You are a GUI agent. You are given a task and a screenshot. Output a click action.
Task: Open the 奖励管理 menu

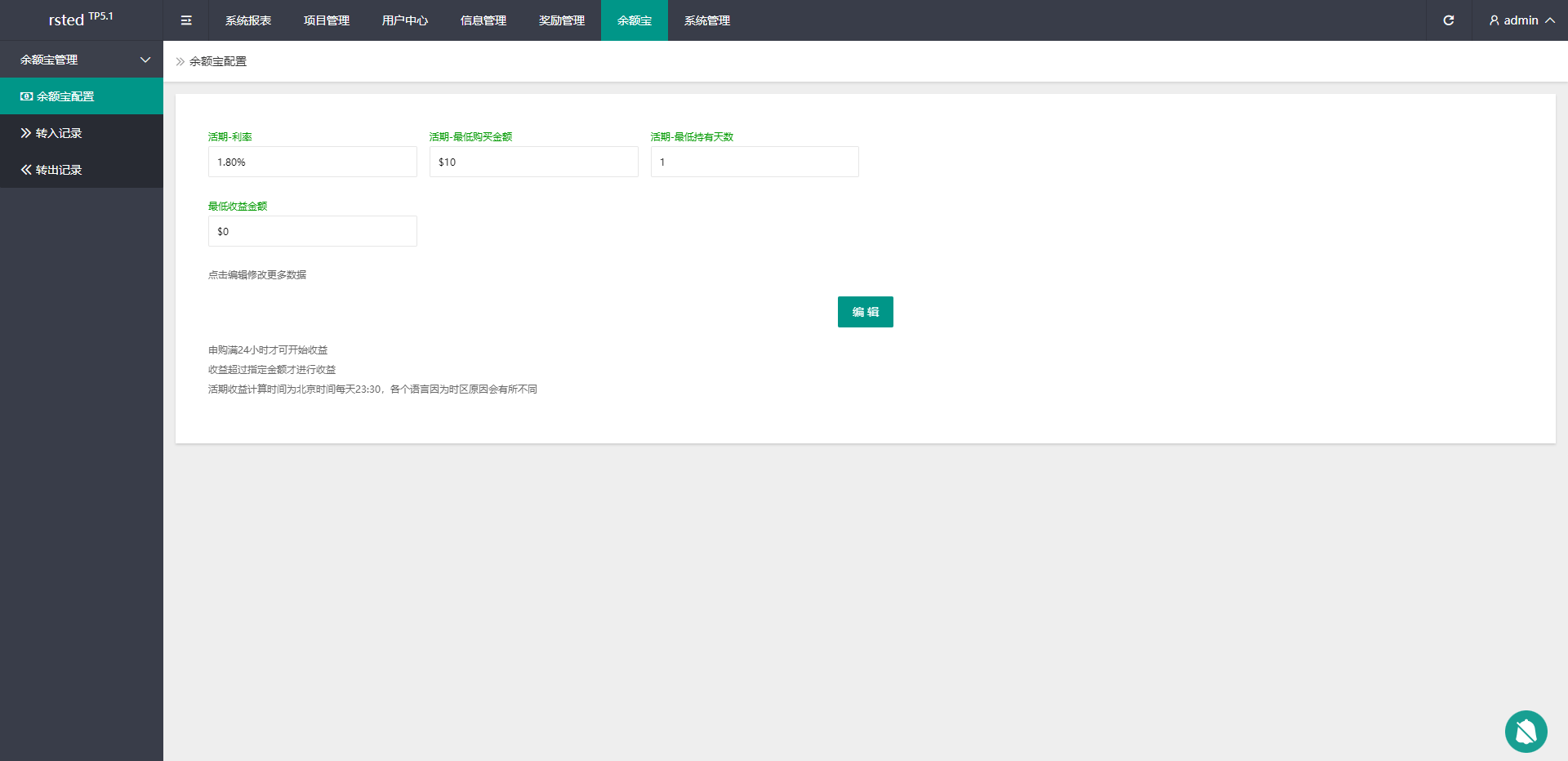(x=562, y=20)
